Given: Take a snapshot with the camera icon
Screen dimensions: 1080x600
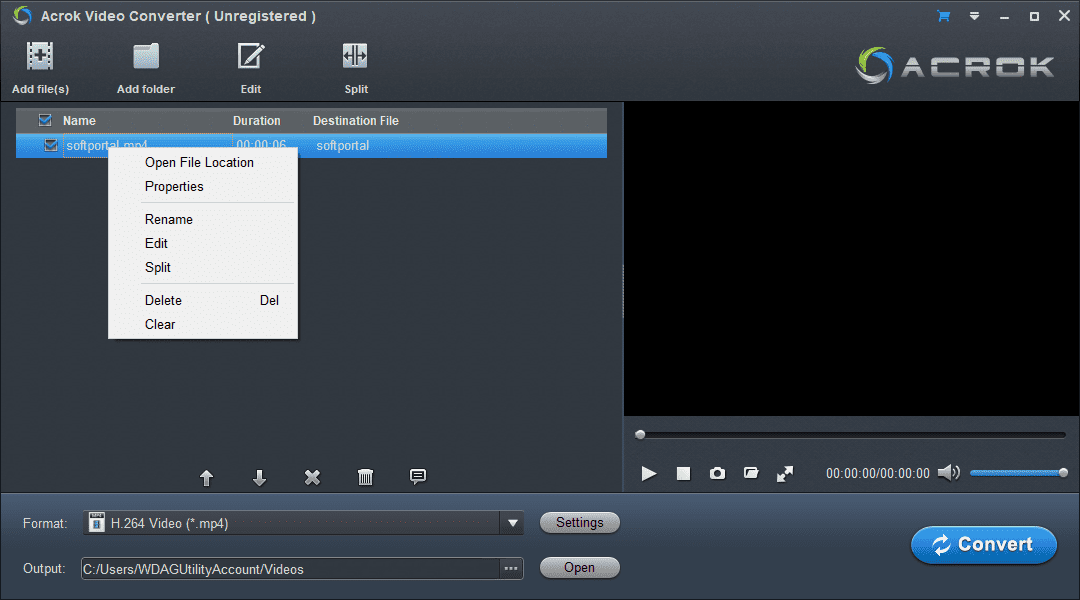Looking at the screenshot, I should [x=717, y=473].
